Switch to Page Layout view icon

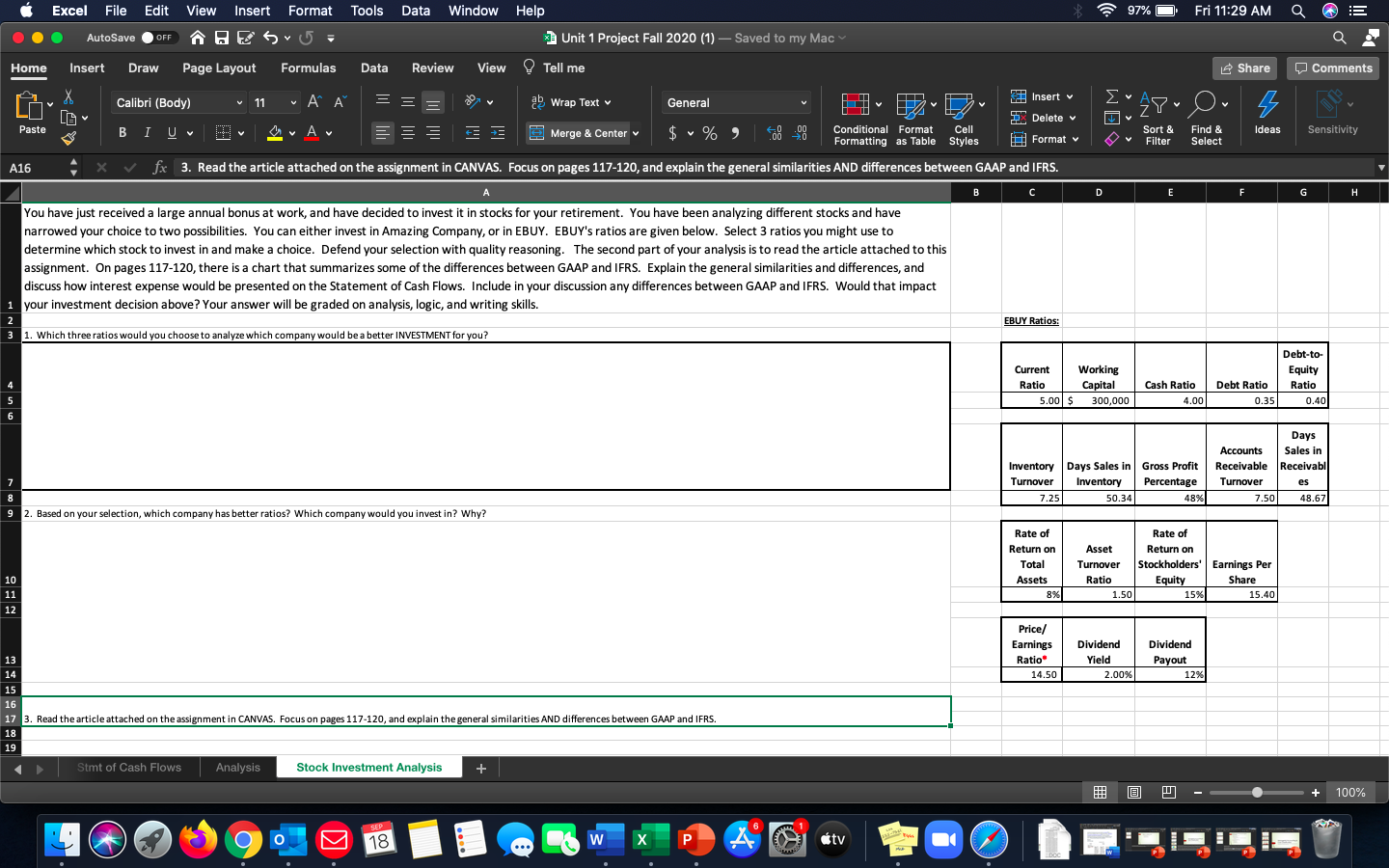(1134, 793)
